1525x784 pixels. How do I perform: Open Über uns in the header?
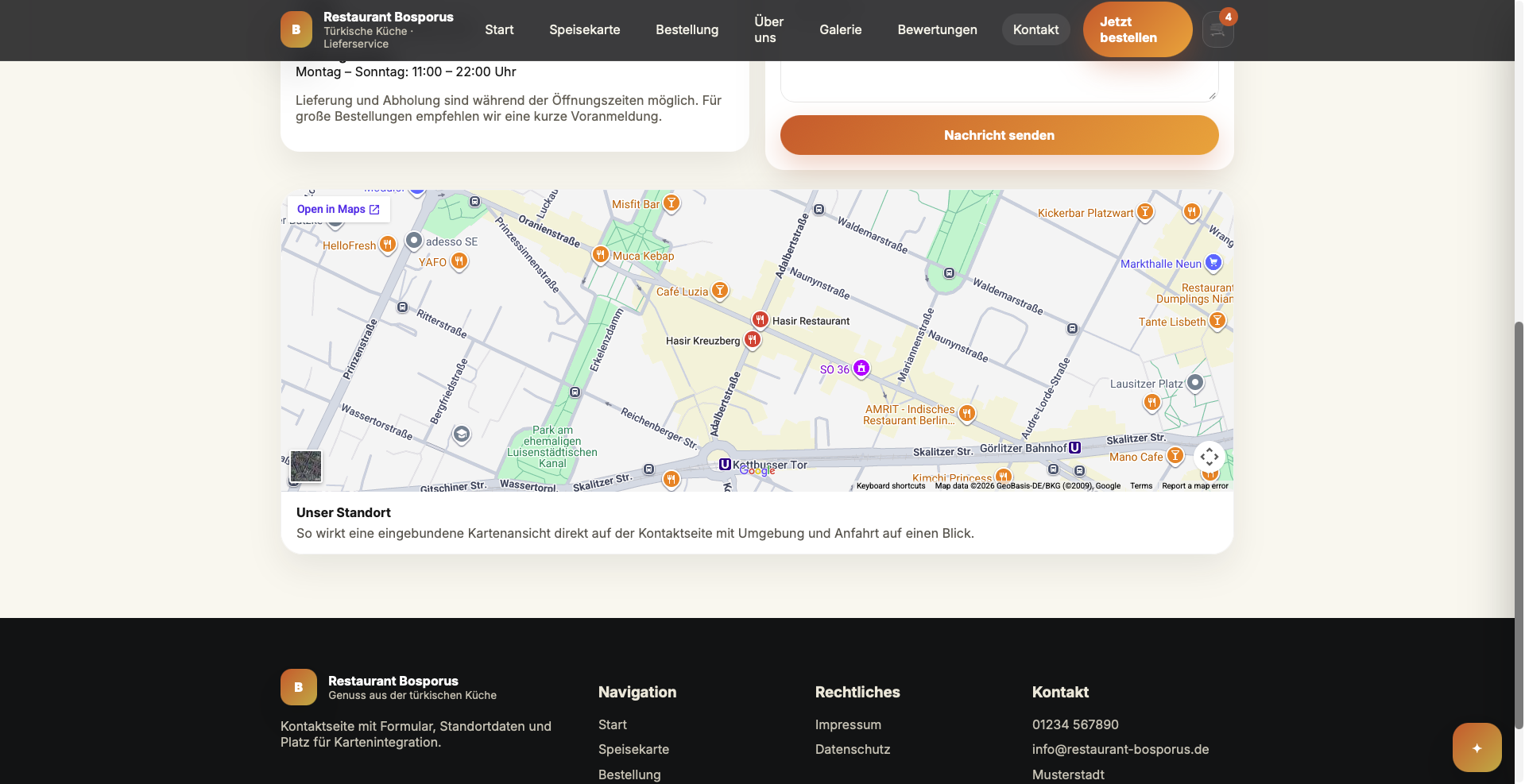coord(768,29)
